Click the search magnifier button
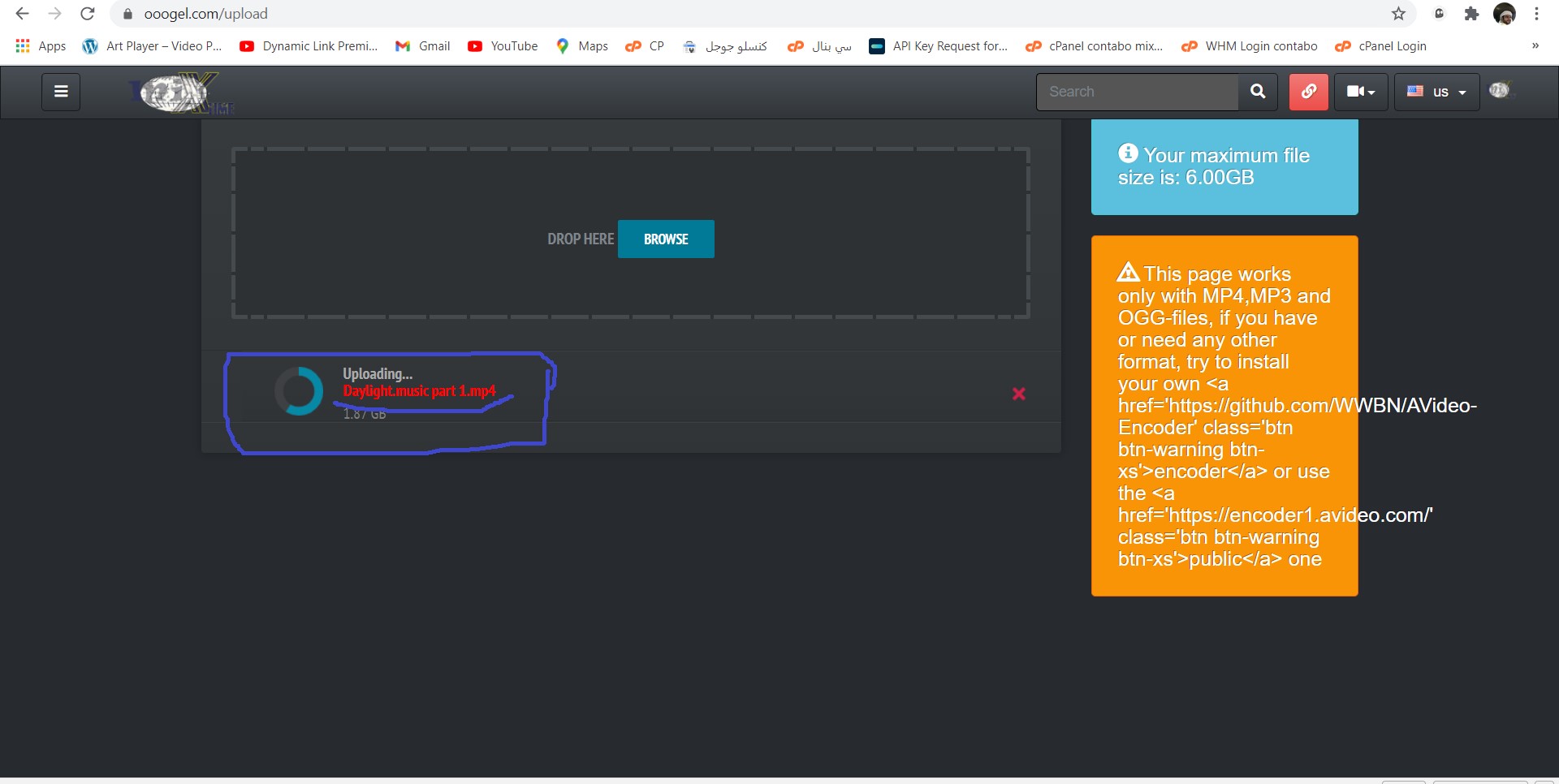 click(1258, 92)
